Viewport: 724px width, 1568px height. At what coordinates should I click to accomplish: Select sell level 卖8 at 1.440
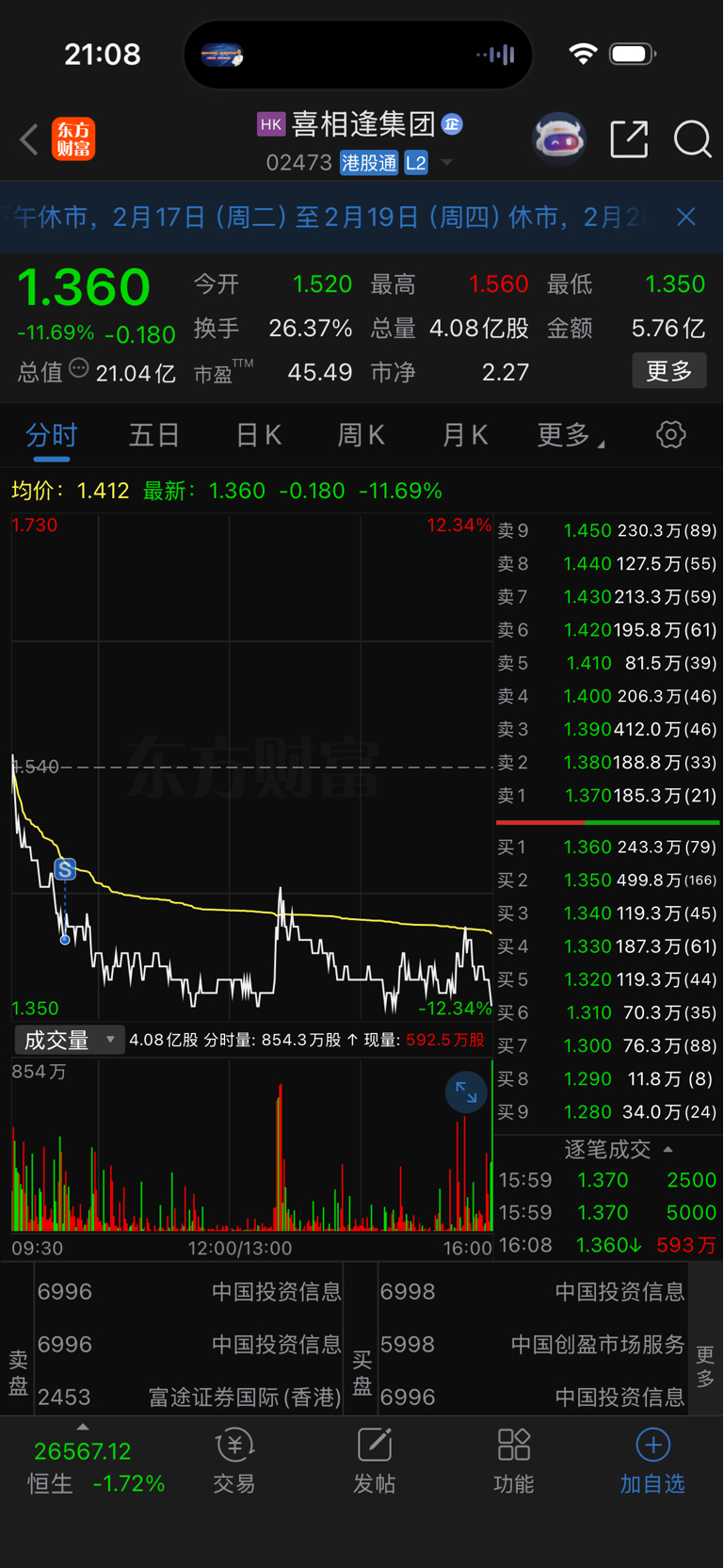tap(607, 564)
